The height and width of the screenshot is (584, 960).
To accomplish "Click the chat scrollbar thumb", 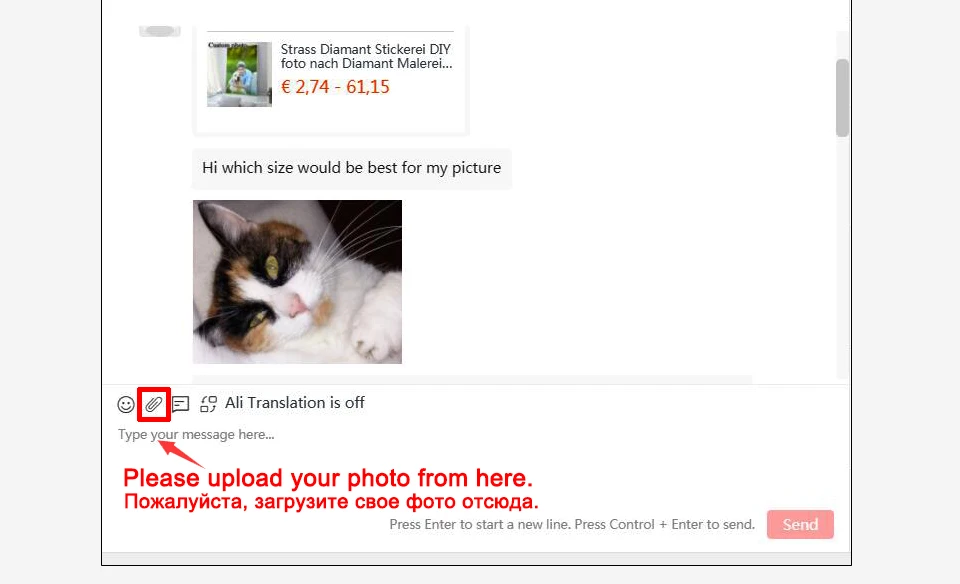I will (x=842, y=98).
